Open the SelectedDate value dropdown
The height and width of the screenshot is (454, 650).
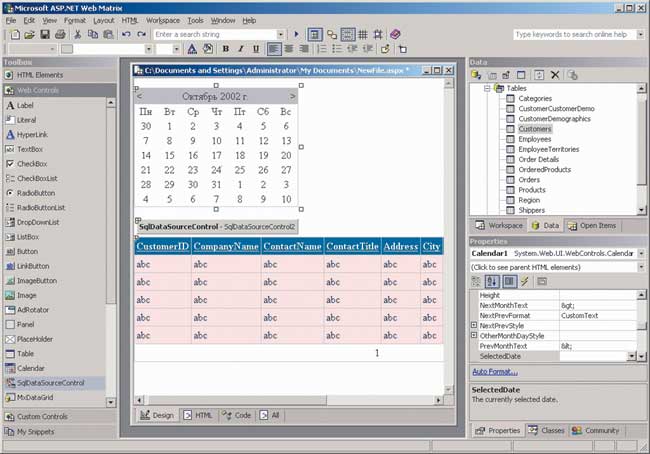[x=632, y=356]
